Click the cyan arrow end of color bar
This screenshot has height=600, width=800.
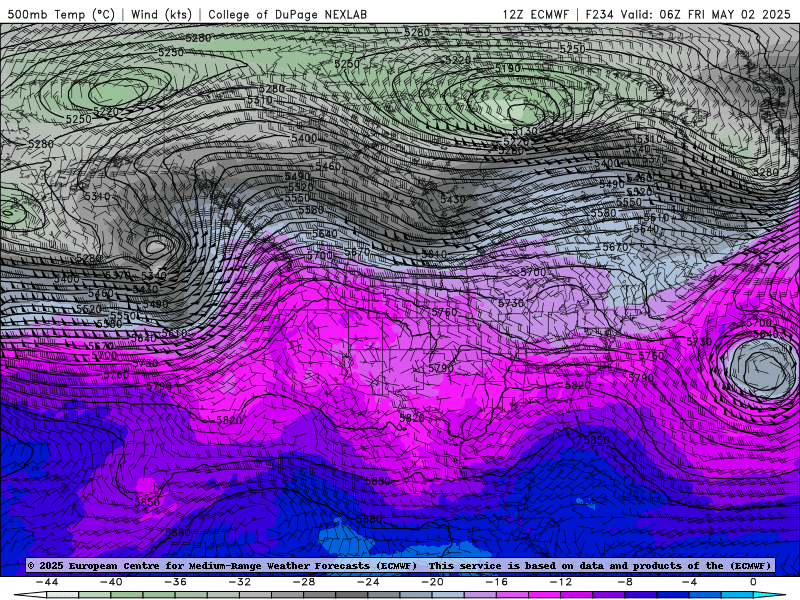pyautogui.click(x=770, y=595)
